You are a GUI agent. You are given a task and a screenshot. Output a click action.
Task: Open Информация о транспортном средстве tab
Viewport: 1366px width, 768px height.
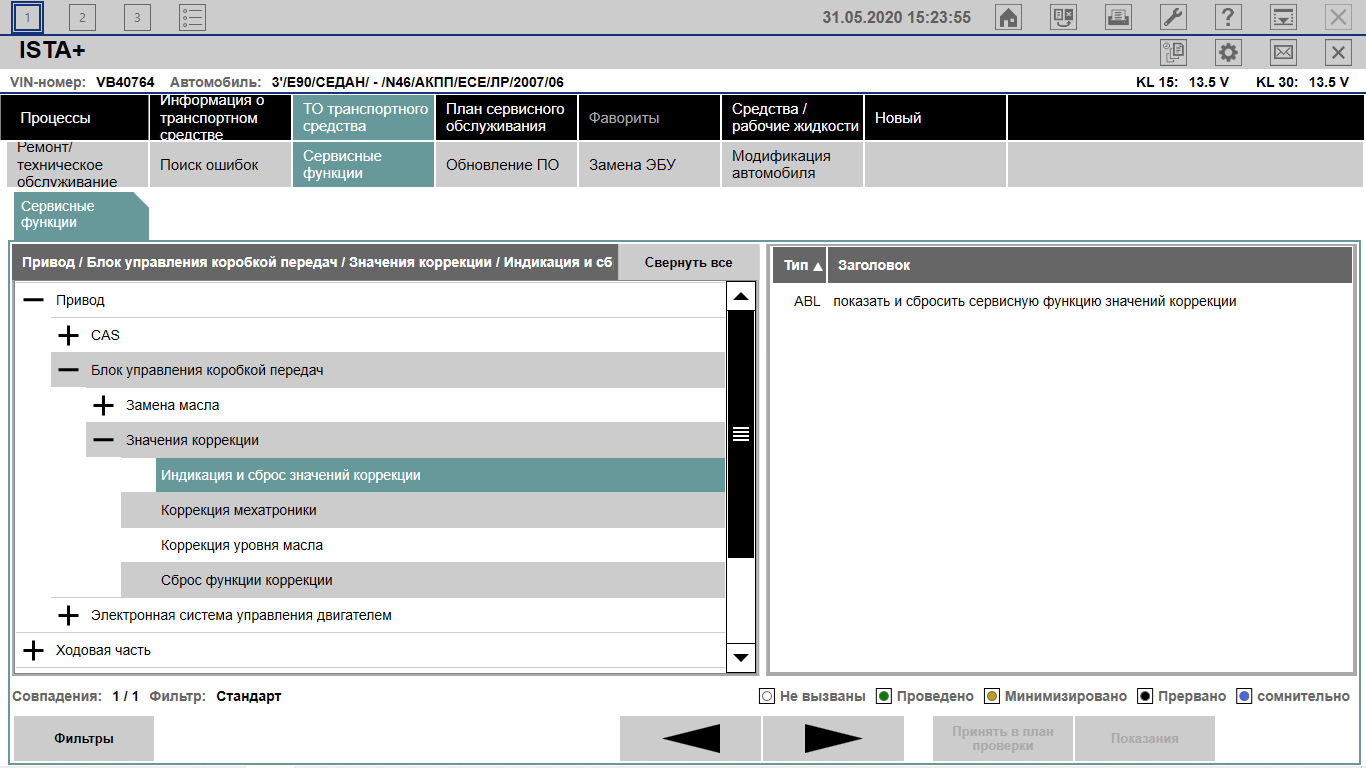[x=220, y=118]
